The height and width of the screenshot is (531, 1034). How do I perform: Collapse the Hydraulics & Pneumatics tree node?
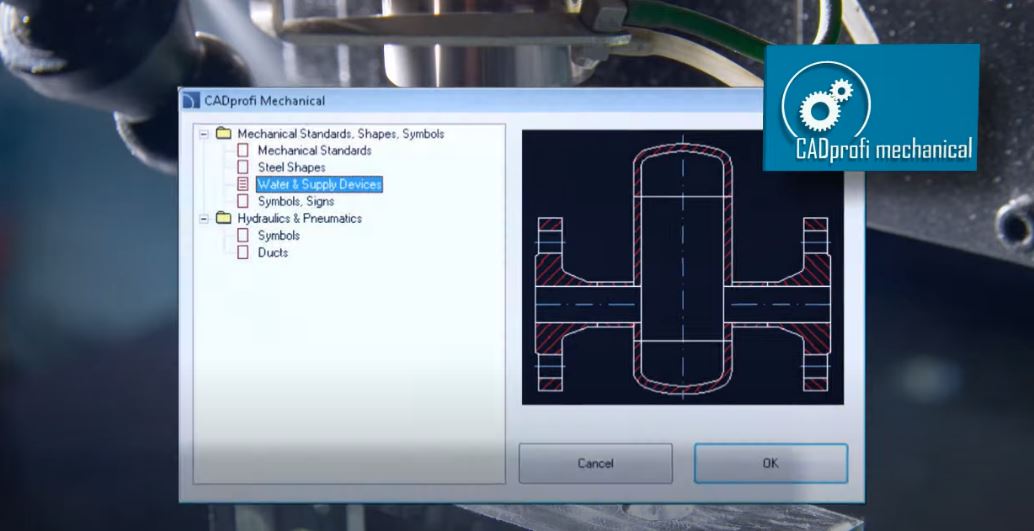pyautogui.click(x=204, y=218)
